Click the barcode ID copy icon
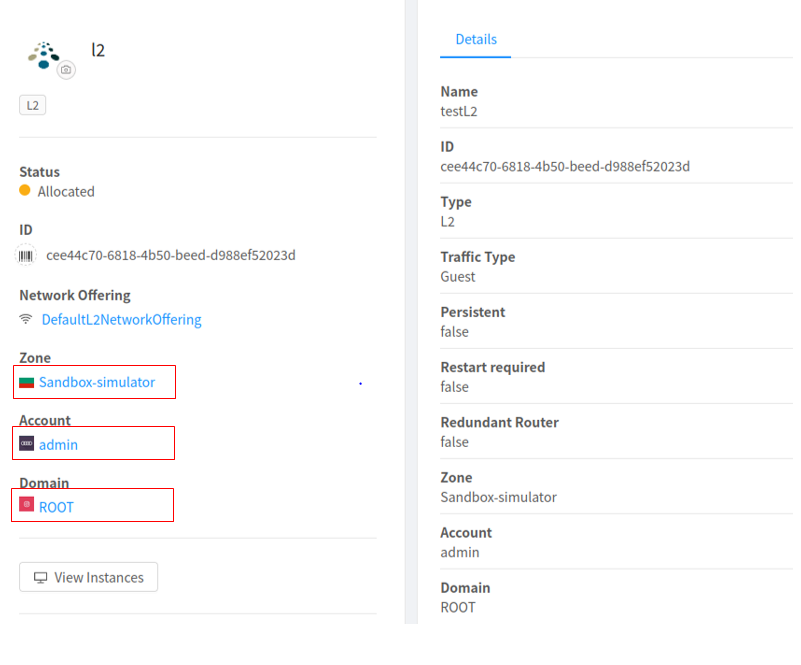The width and height of the screenshot is (801, 665). (26, 255)
